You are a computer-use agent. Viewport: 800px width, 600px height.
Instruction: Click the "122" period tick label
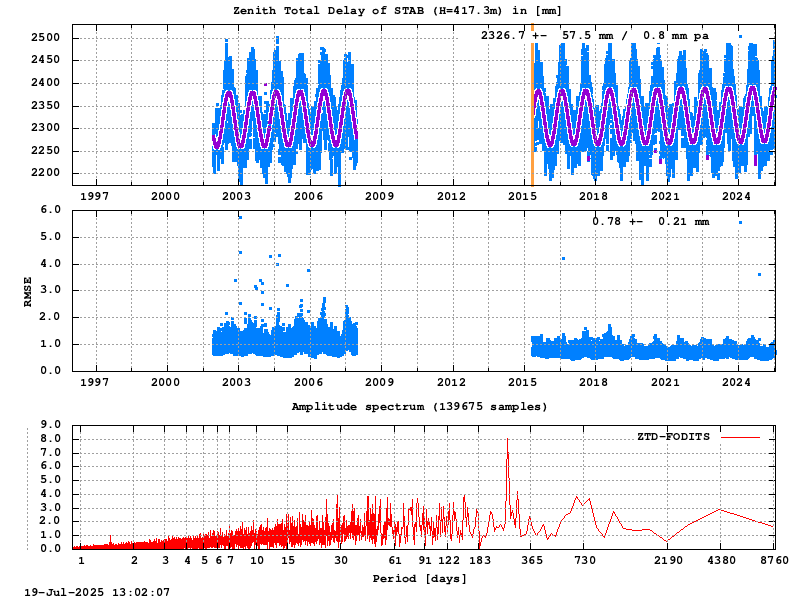click(x=448, y=561)
